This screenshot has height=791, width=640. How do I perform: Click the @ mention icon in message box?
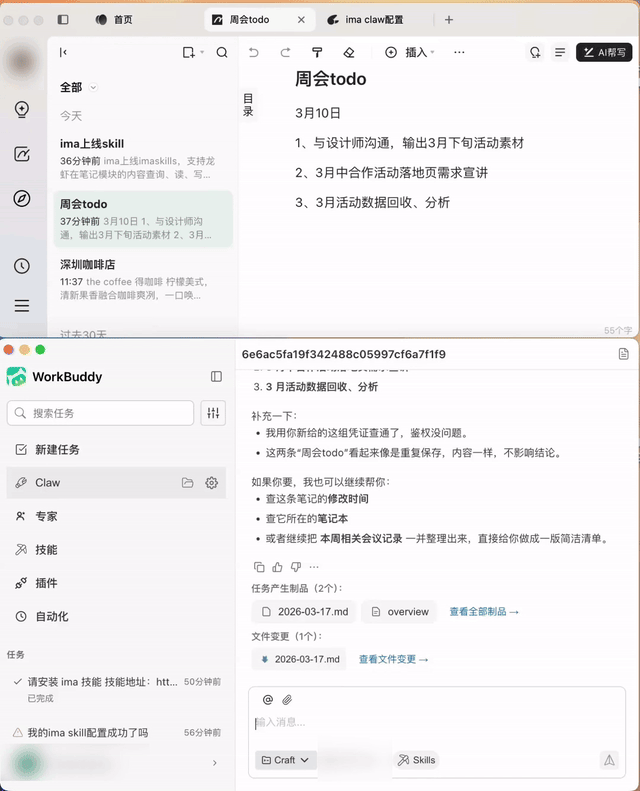[x=268, y=700]
